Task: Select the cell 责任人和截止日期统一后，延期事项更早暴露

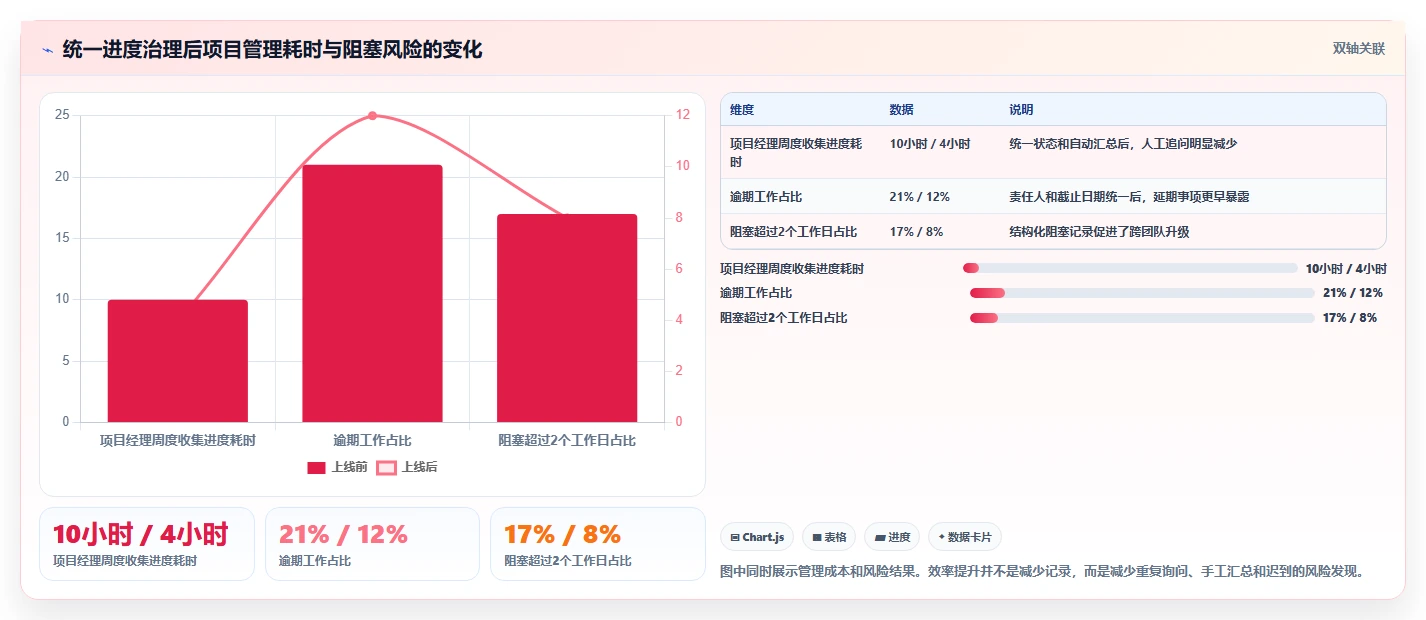Action: tap(1193, 197)
